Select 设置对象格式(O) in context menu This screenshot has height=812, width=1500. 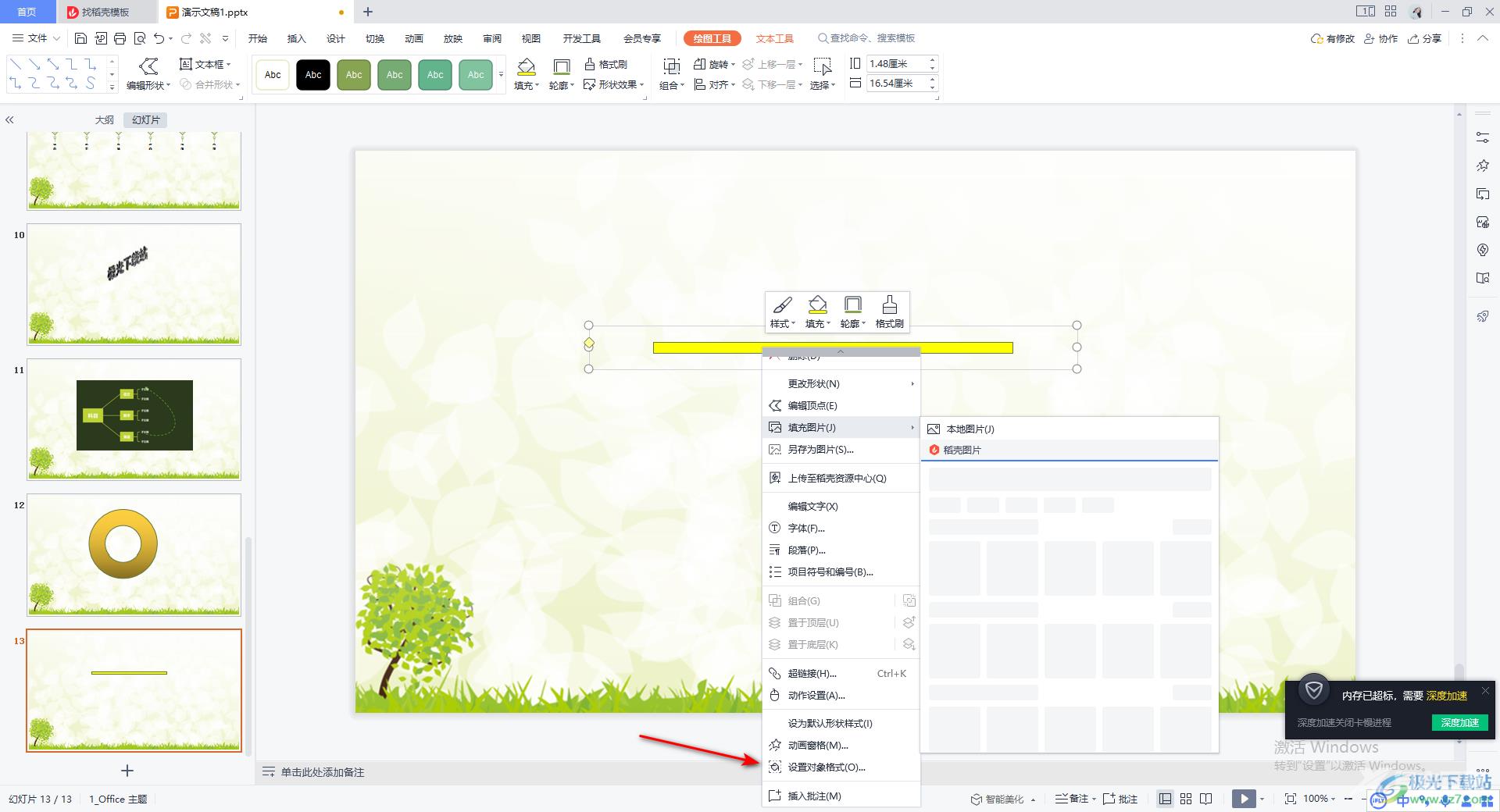tap(841, 767)
